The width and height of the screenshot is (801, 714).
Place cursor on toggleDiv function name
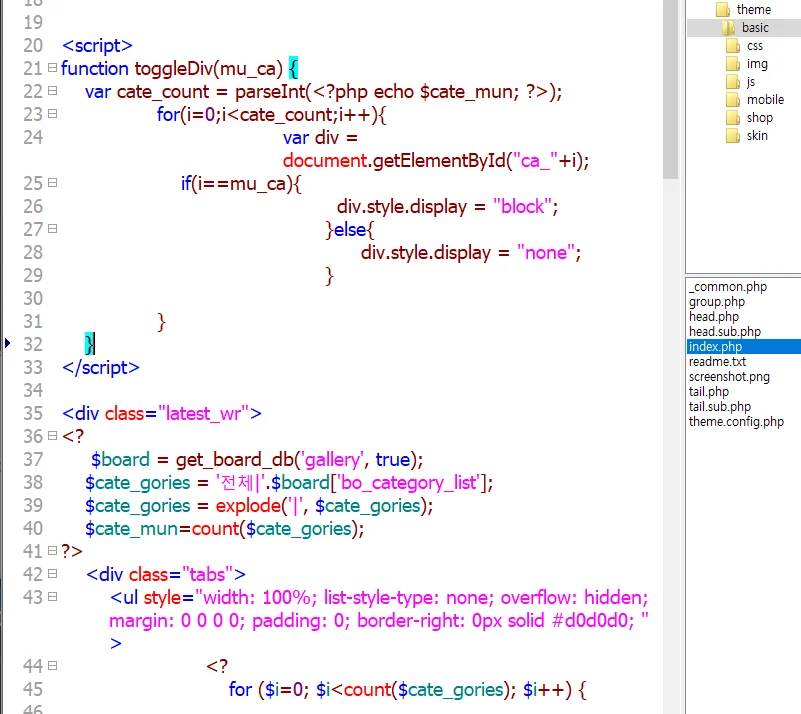pyautogui.click(x=174, y=68)
